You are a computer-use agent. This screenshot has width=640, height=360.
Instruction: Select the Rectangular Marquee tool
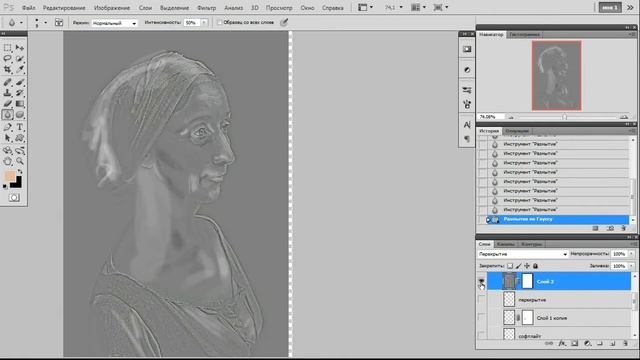point(7,48)
